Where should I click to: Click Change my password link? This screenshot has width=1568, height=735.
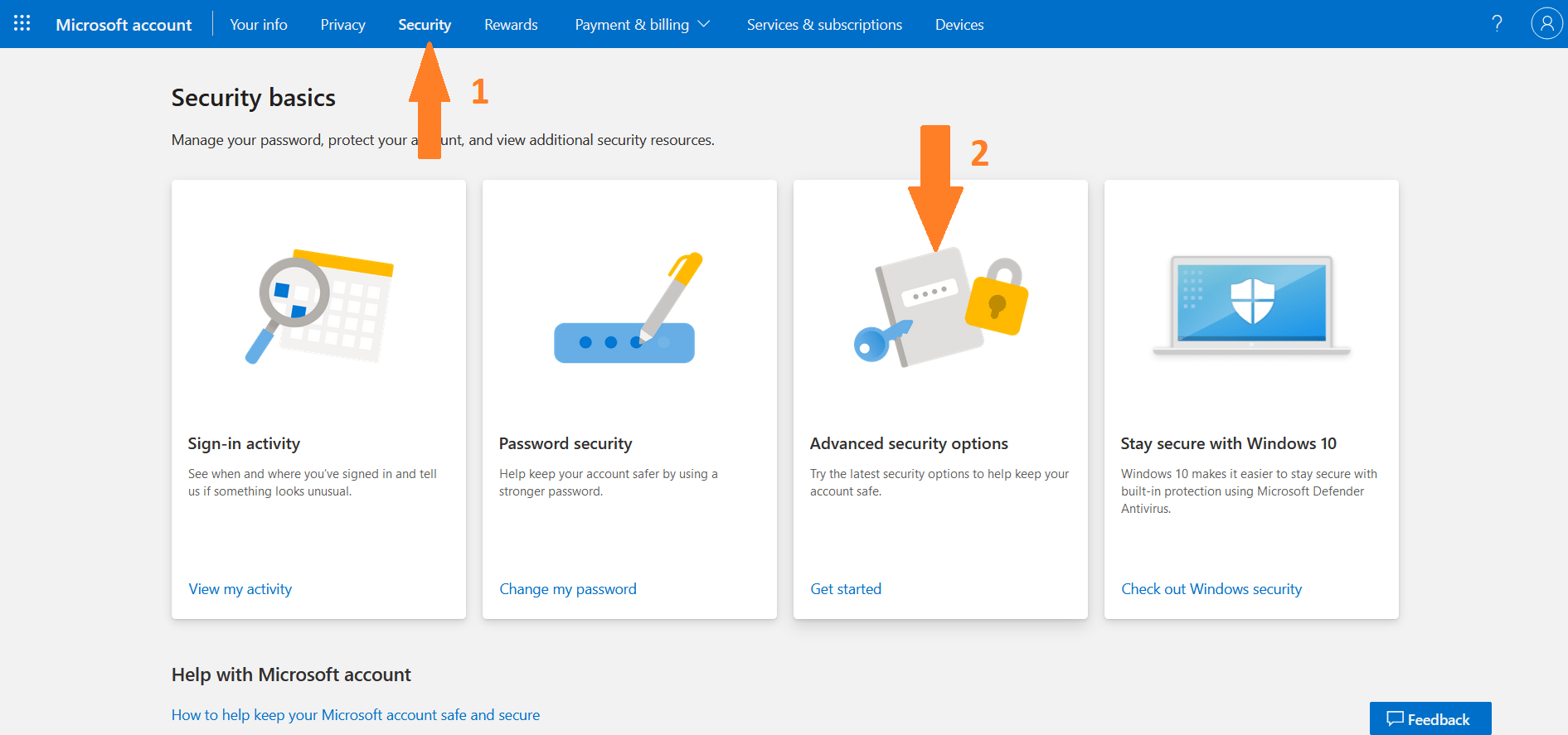point(568,589)
